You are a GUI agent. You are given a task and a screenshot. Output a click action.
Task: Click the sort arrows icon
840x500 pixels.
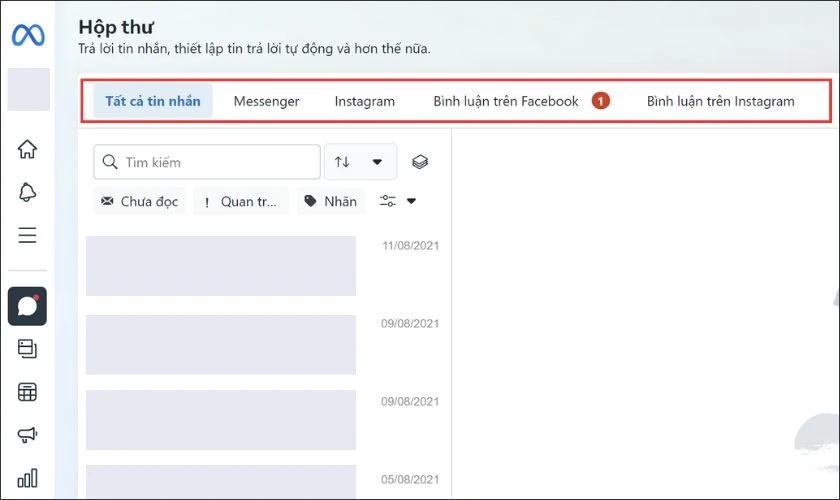coord(342,162)
